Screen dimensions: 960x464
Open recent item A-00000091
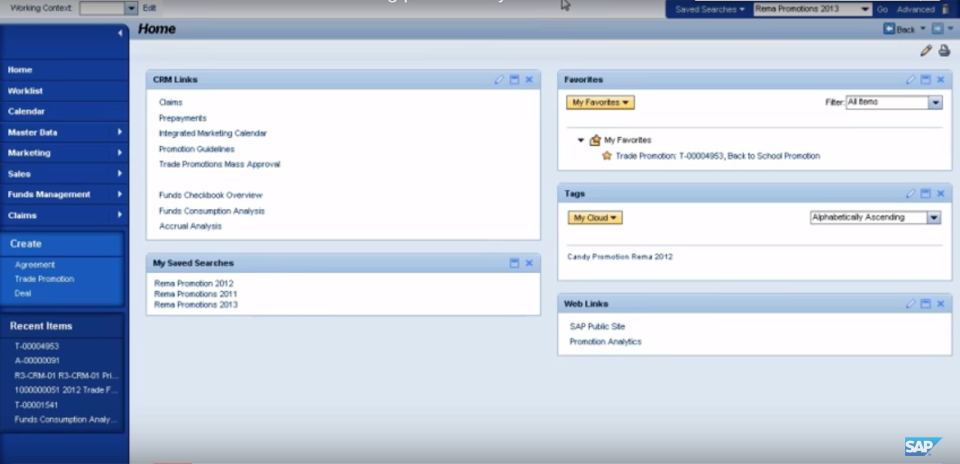37,361
